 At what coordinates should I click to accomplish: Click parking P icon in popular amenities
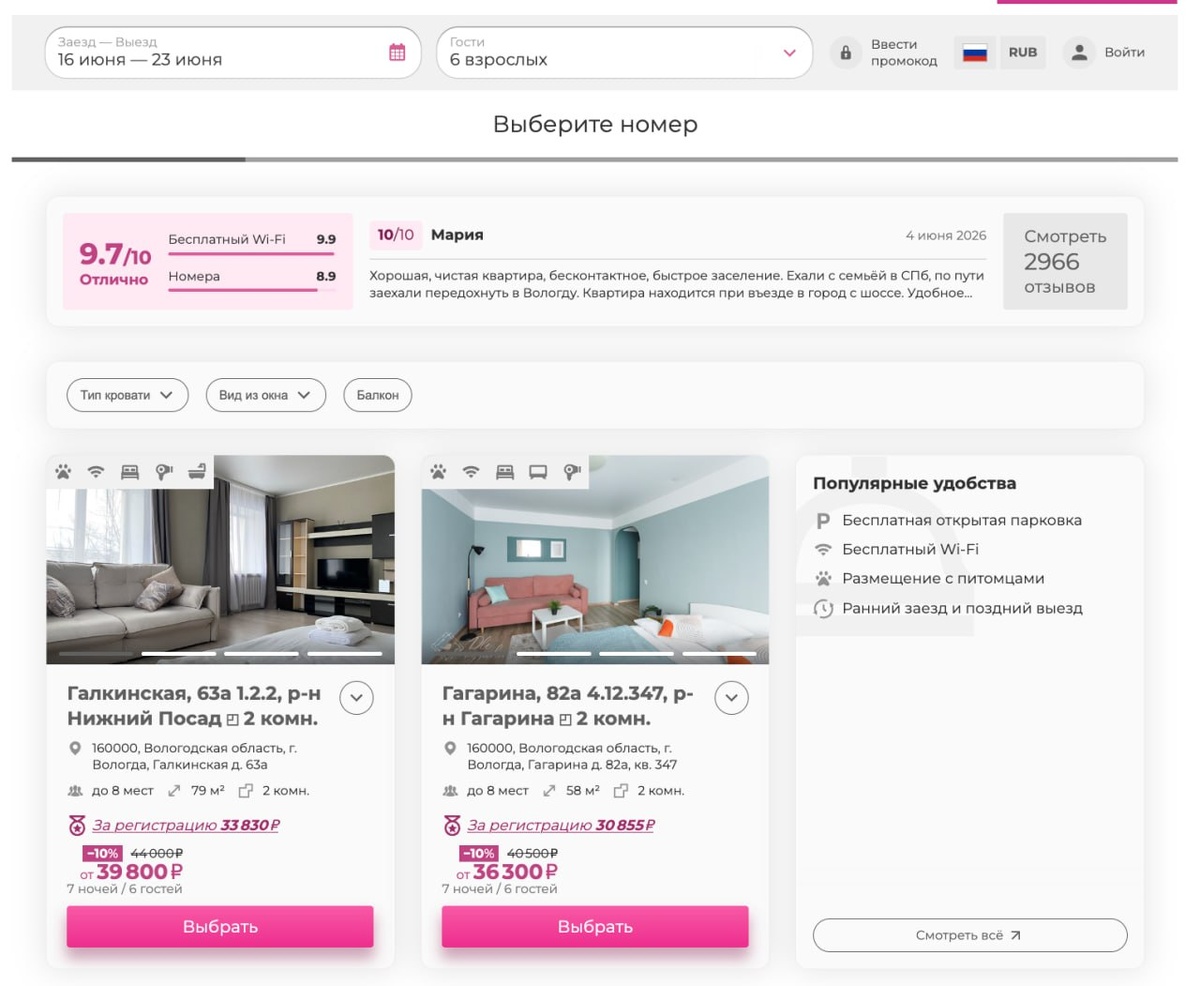pos(823,521)
